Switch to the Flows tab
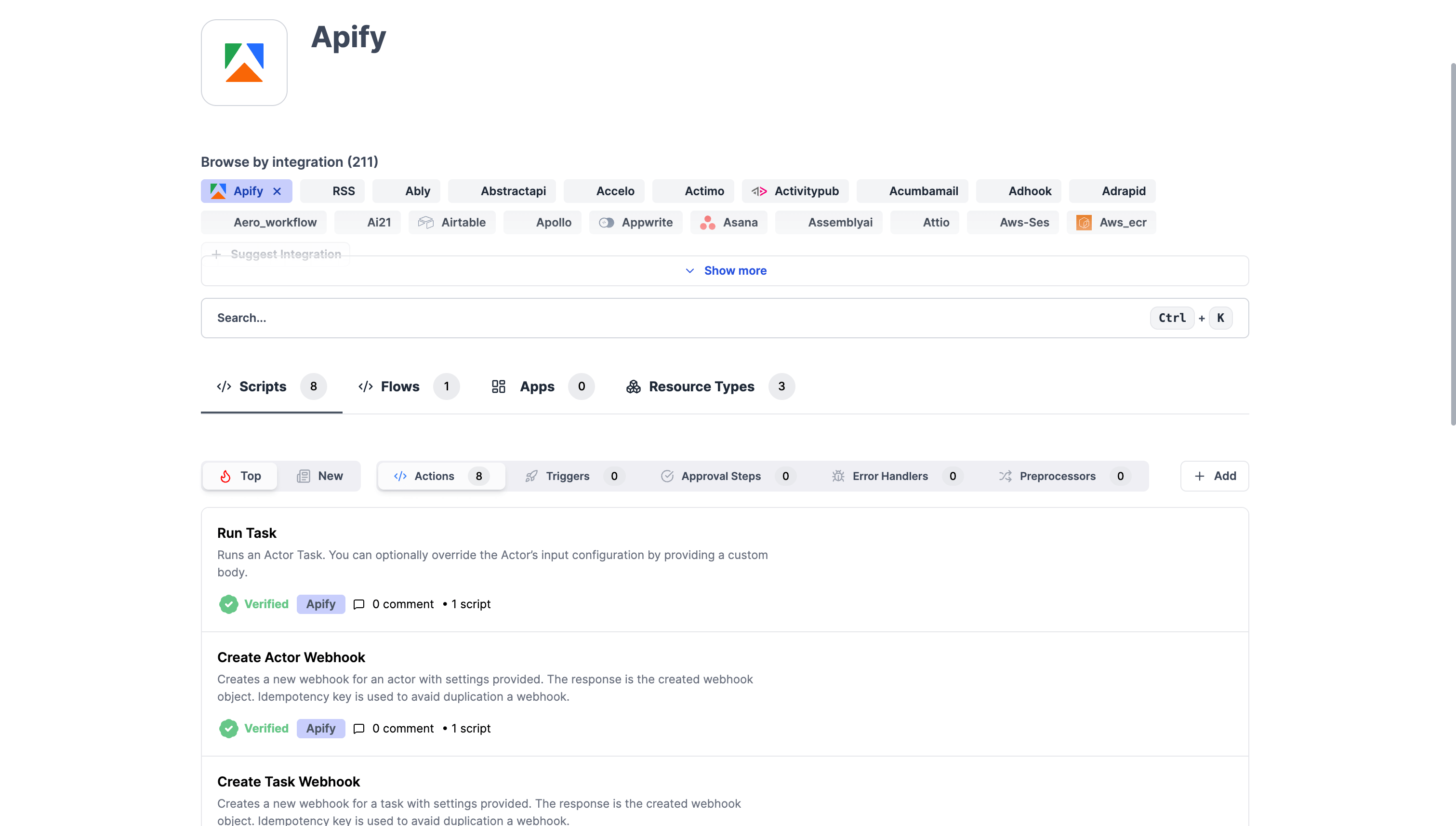Screen dimensions: 1456x826 [x=400, y=386]
